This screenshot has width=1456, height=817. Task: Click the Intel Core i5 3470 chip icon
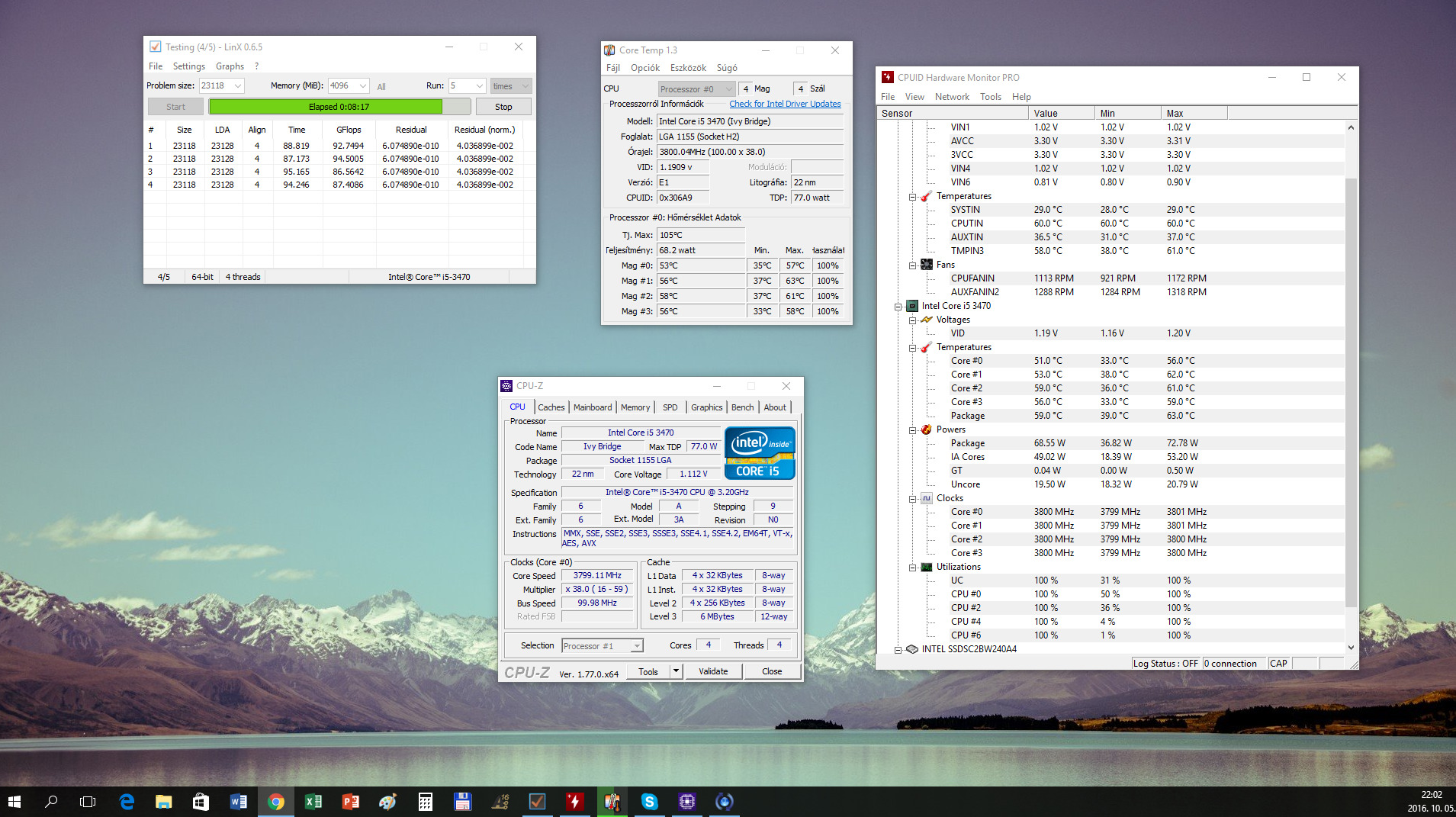coord(911,306)
